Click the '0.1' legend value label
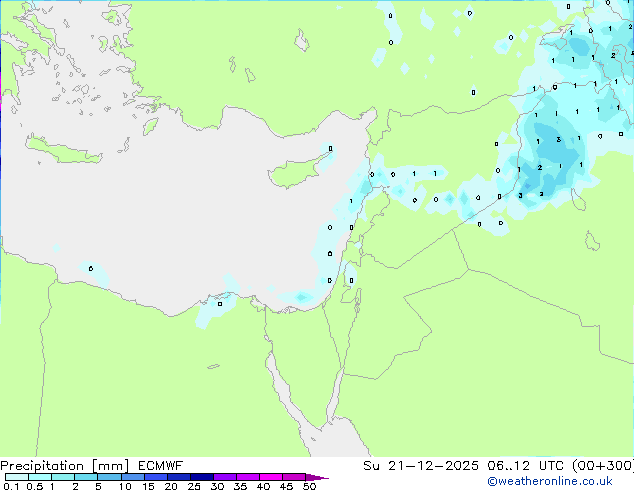634x490 pixels. (x=11, y=486)
